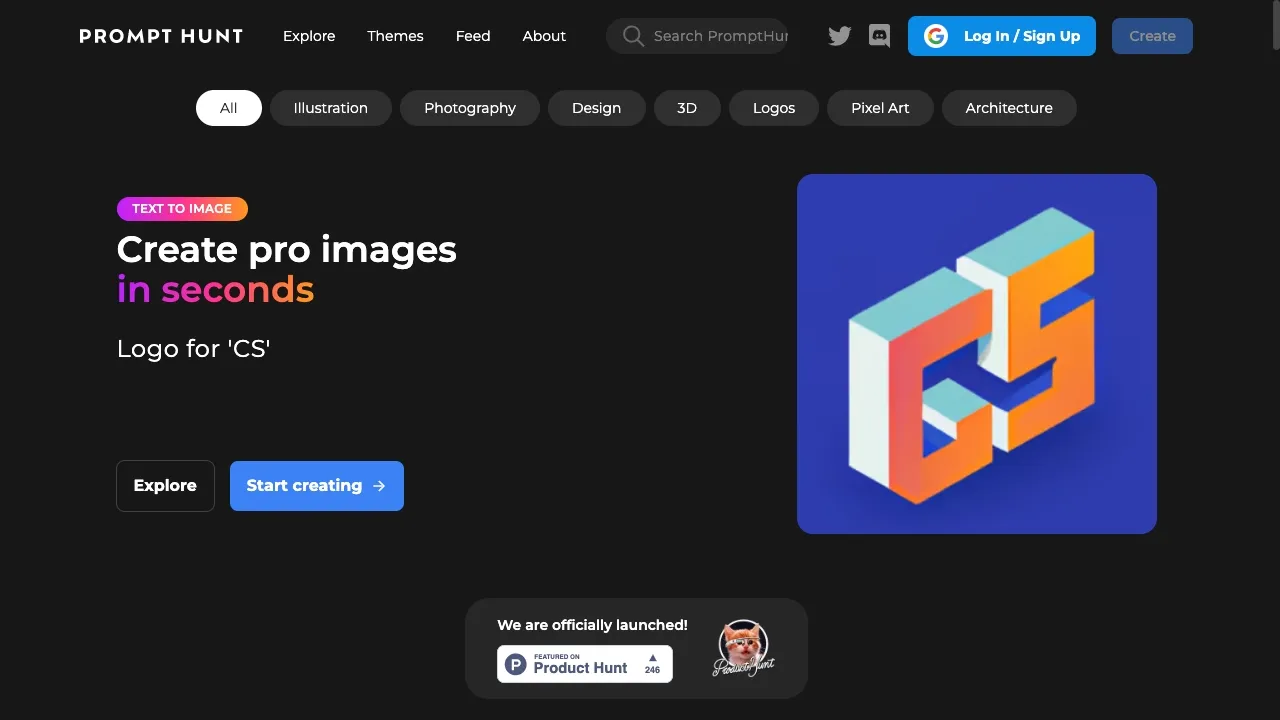The width and height of the screenshot is (1280, 720).
Task: Click the CS logo preview image
Action: [976, 353]
